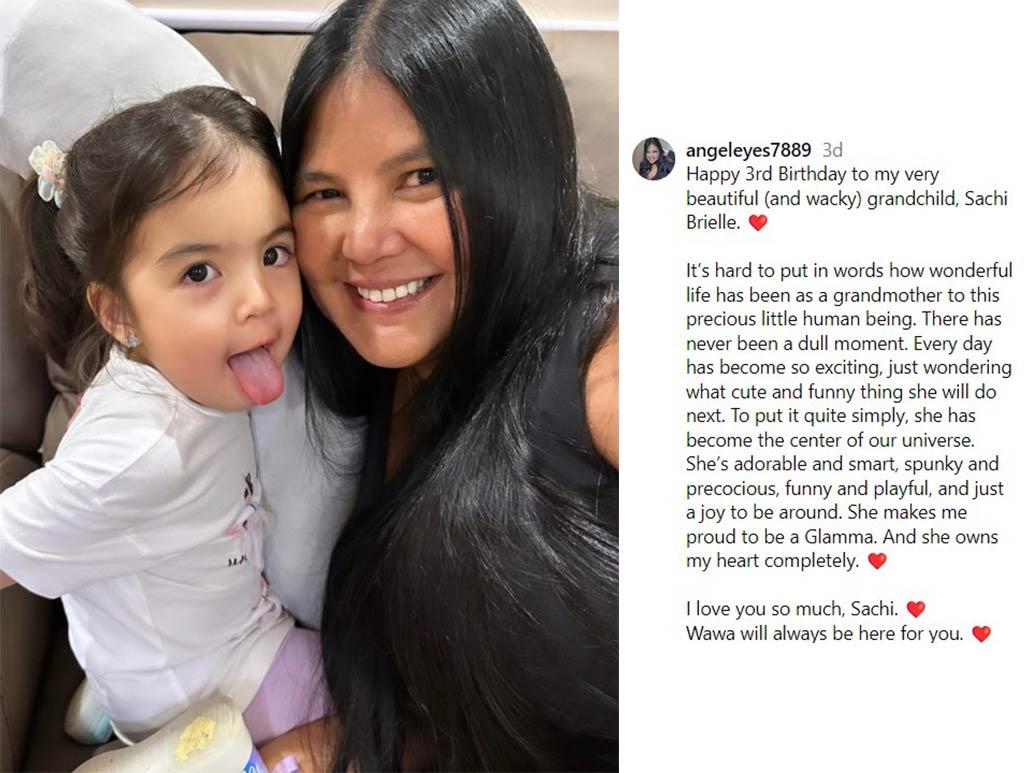Click the heart after always be here for you

981,634
